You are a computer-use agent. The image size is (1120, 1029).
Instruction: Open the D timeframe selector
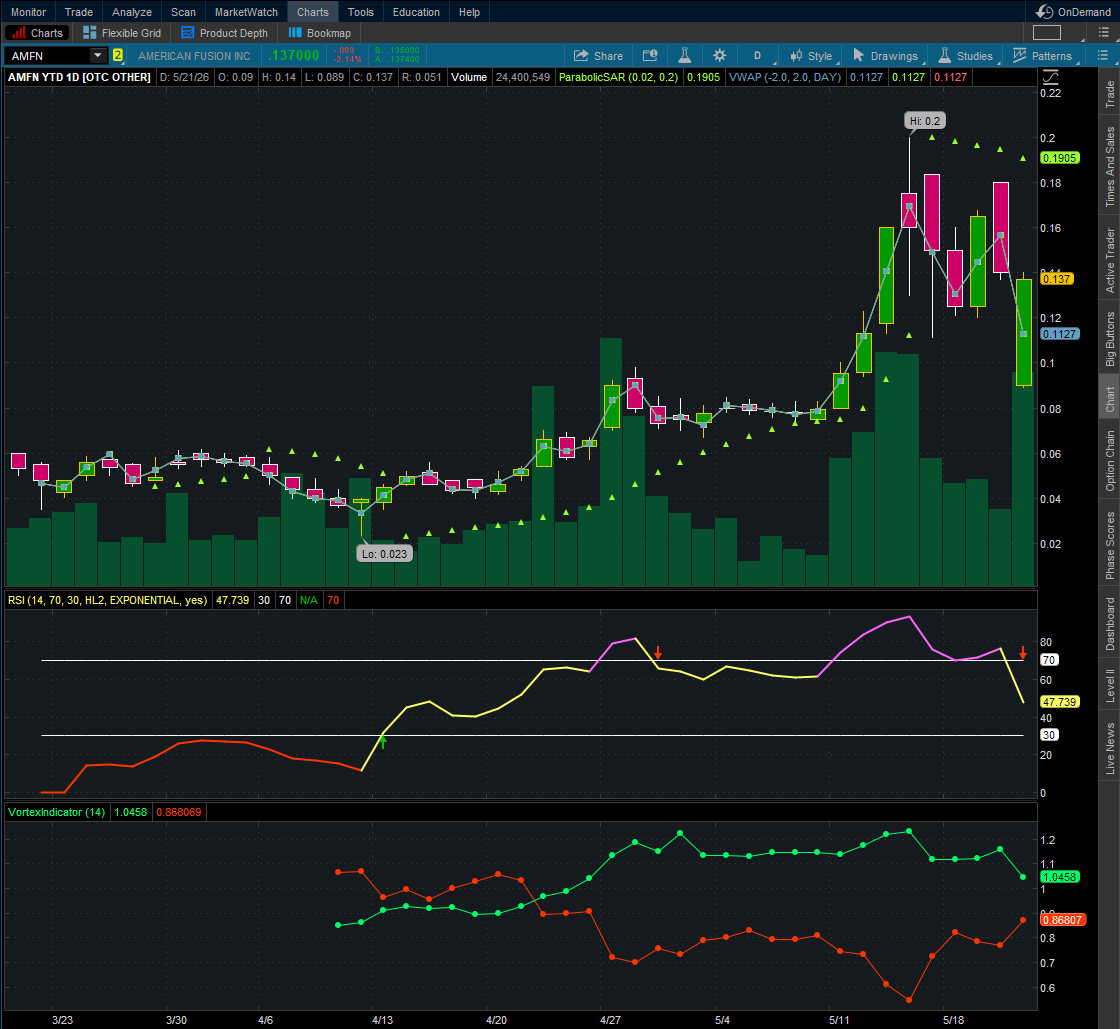tap(757, 56)
